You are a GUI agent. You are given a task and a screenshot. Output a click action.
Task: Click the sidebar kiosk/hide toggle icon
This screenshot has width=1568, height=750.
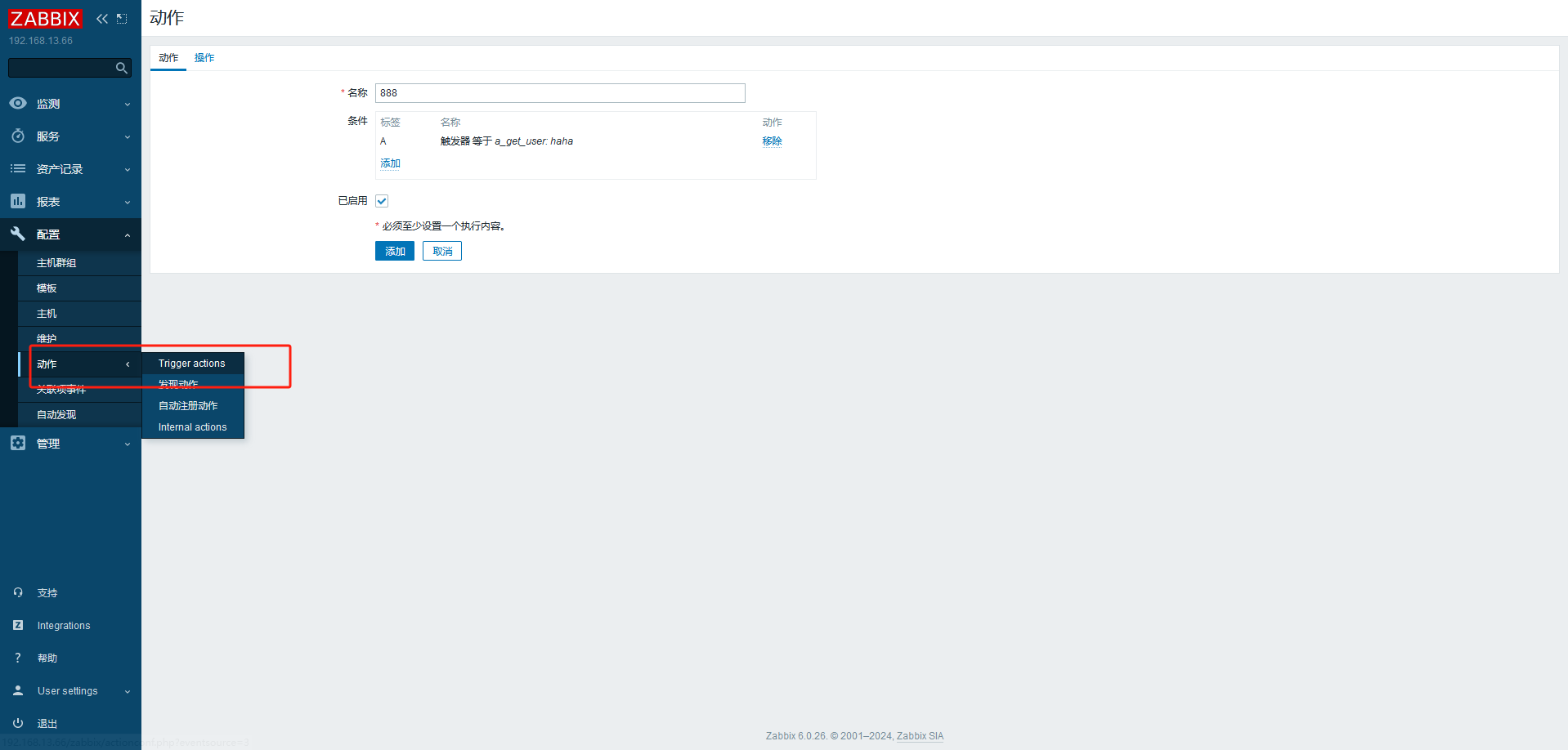[x=122, y=19]
